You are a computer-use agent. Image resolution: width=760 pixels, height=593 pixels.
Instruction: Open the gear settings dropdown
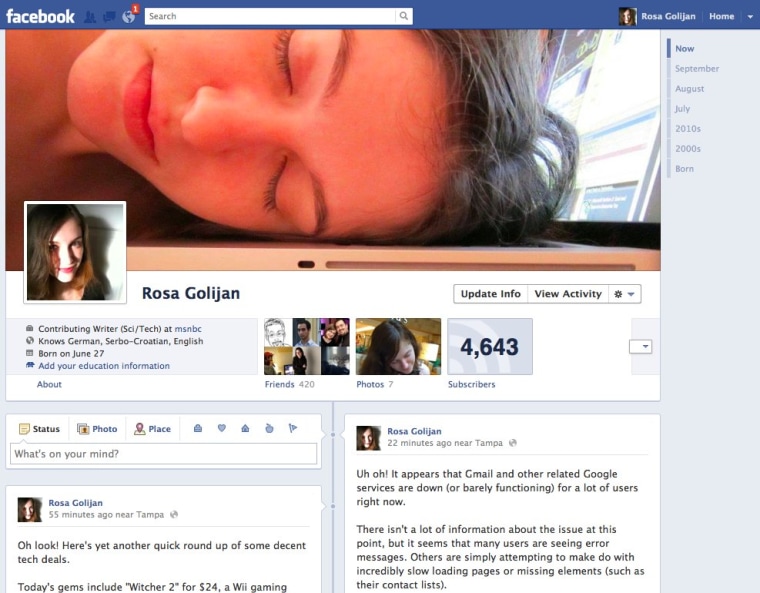[x=624, y=294]
